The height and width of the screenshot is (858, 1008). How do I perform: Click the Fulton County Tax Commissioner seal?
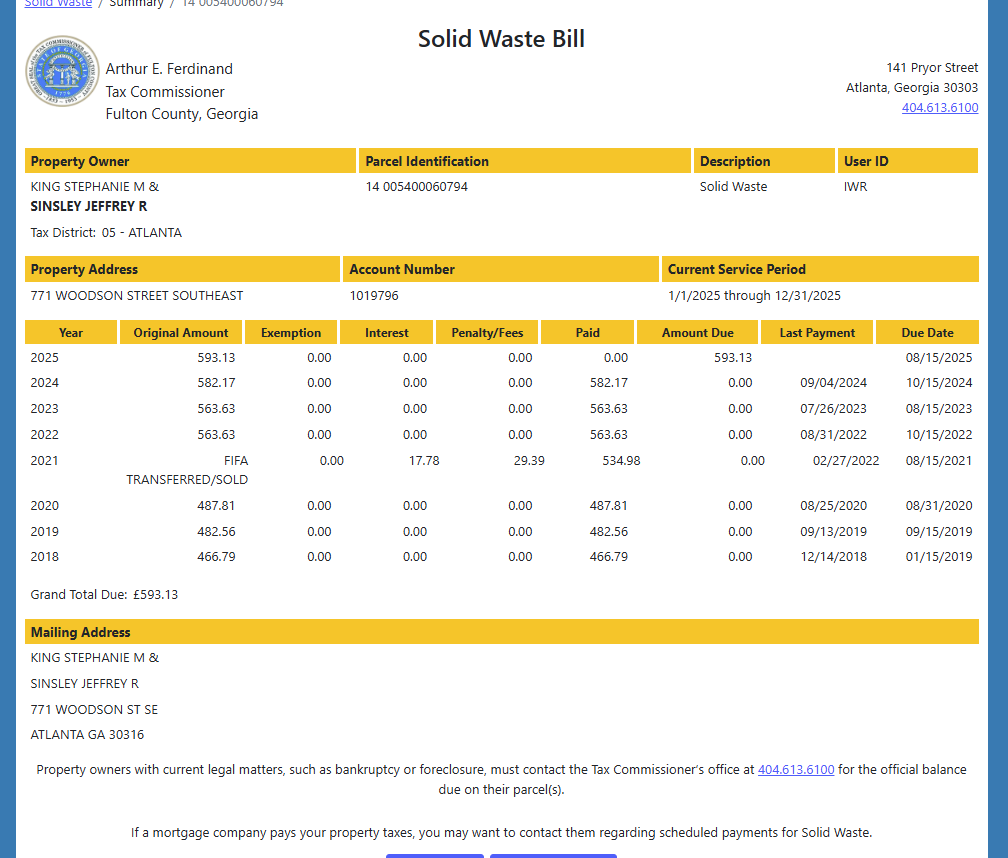[x=62, y=72]
